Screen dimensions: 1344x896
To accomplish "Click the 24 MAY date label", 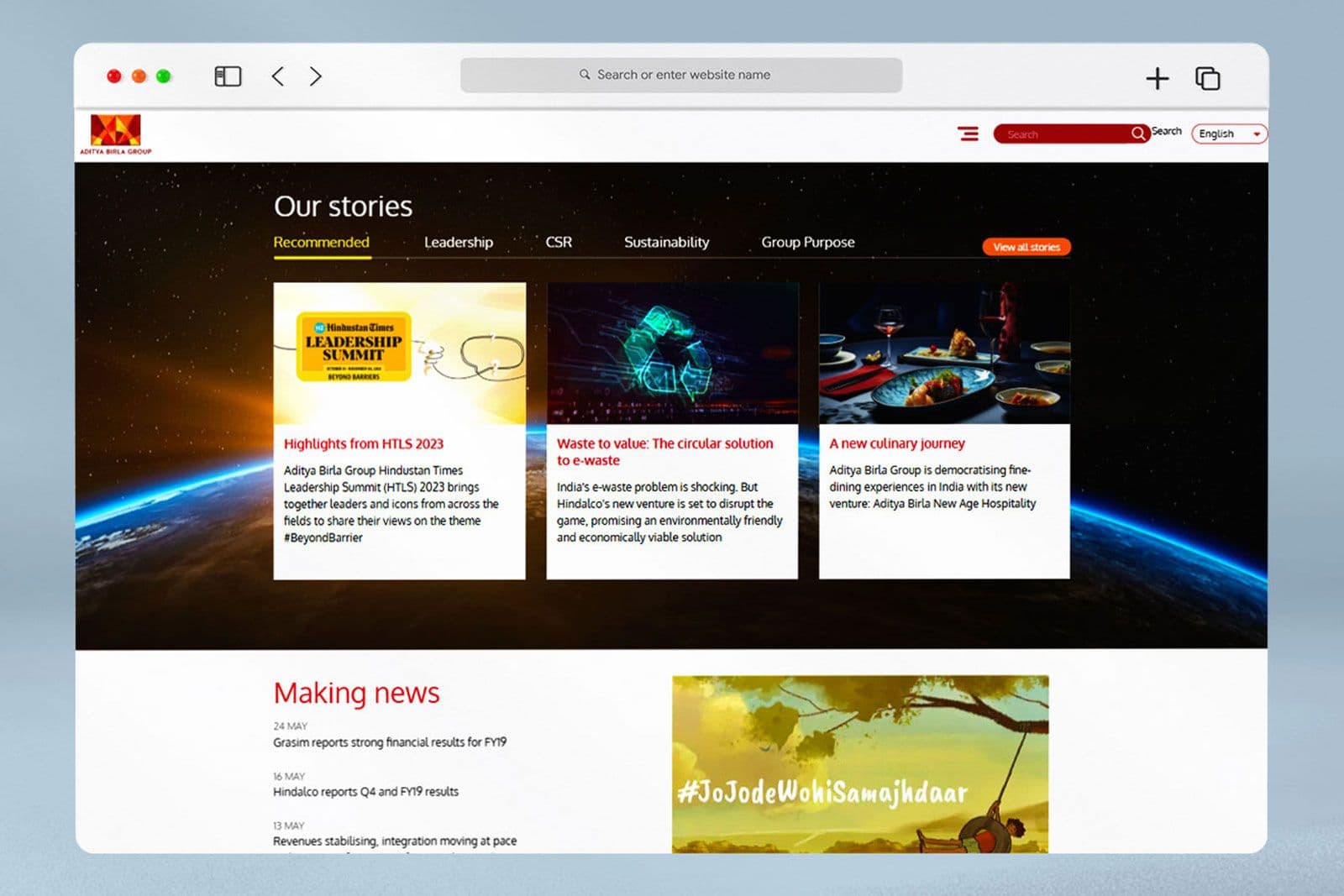I will point(291,726).
